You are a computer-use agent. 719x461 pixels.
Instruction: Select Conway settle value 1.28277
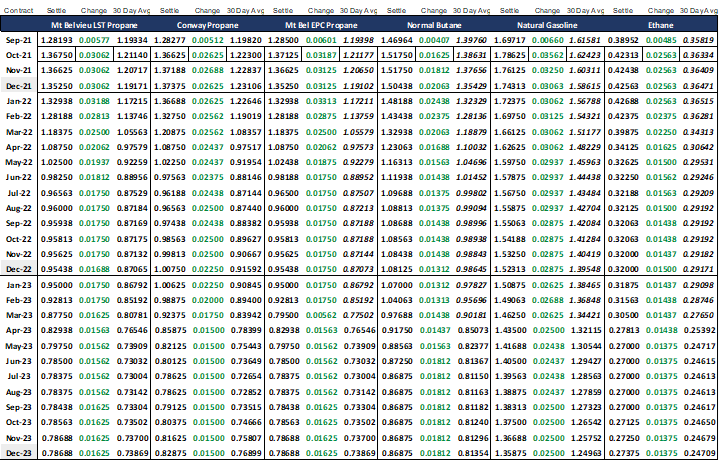[x=170, y=40]
